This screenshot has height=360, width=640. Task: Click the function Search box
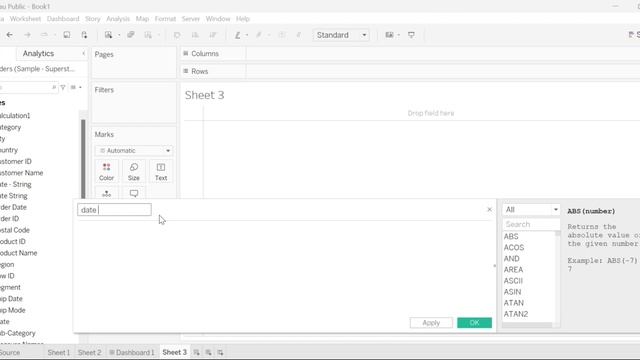[x=531, y=224]
